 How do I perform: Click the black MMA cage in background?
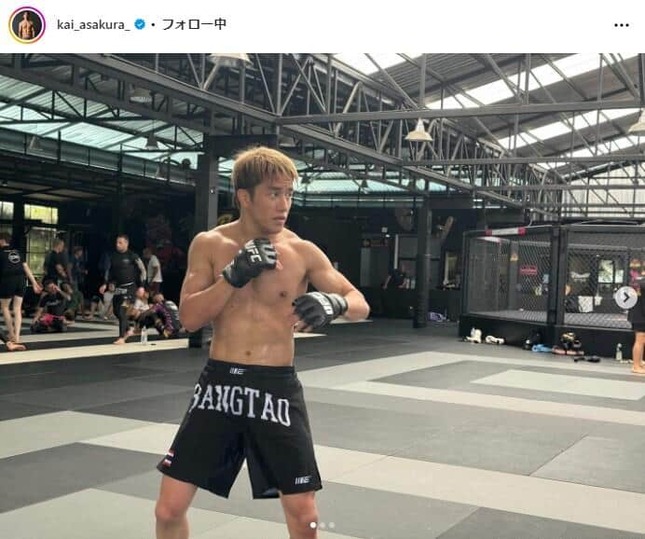pyautogui.click(x=553, y=286)
